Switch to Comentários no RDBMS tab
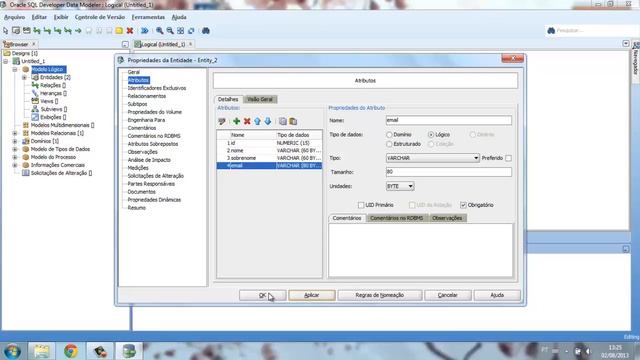Image resolution: width=640 pixels, height=360 pixels. pyautogui.click(x=396, y=218)
